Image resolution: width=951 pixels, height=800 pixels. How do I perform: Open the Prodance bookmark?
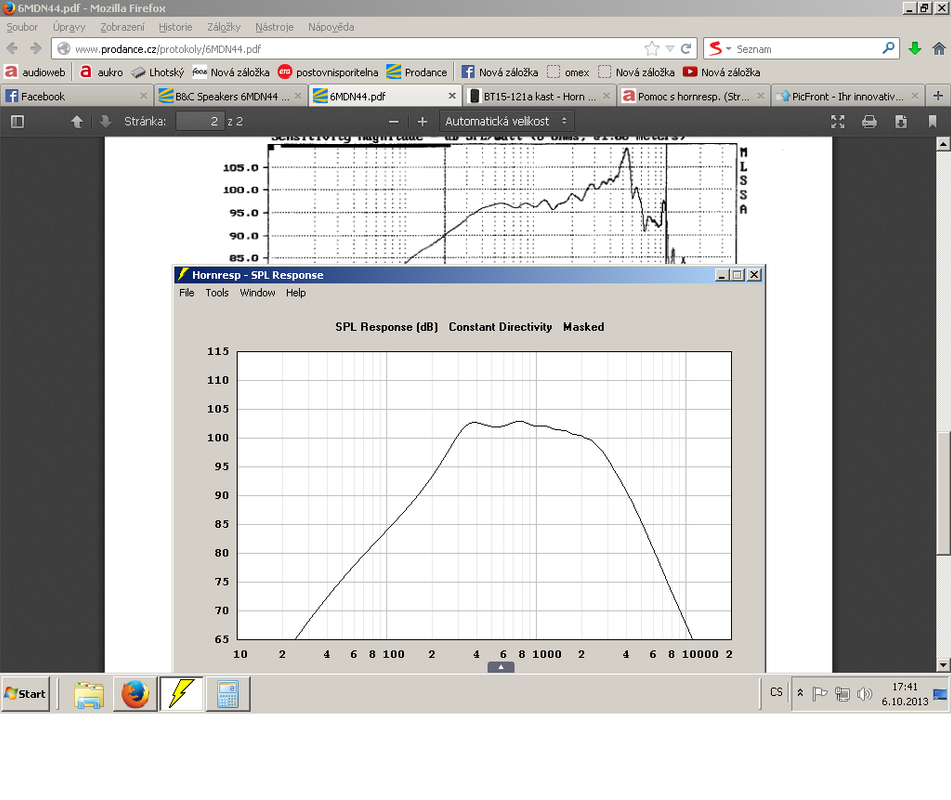[x=417, y=72]
